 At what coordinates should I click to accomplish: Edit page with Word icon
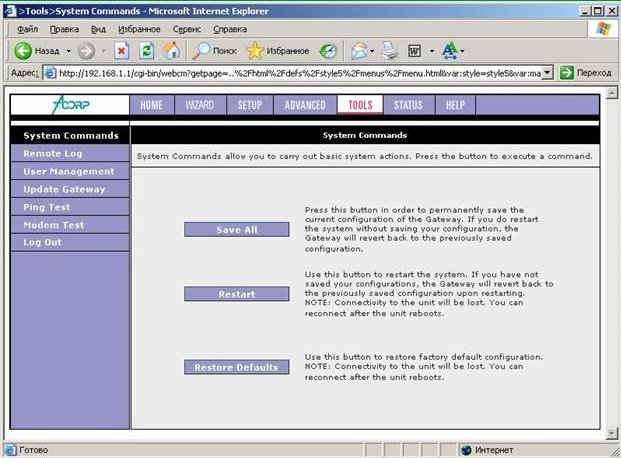point(415,51)
